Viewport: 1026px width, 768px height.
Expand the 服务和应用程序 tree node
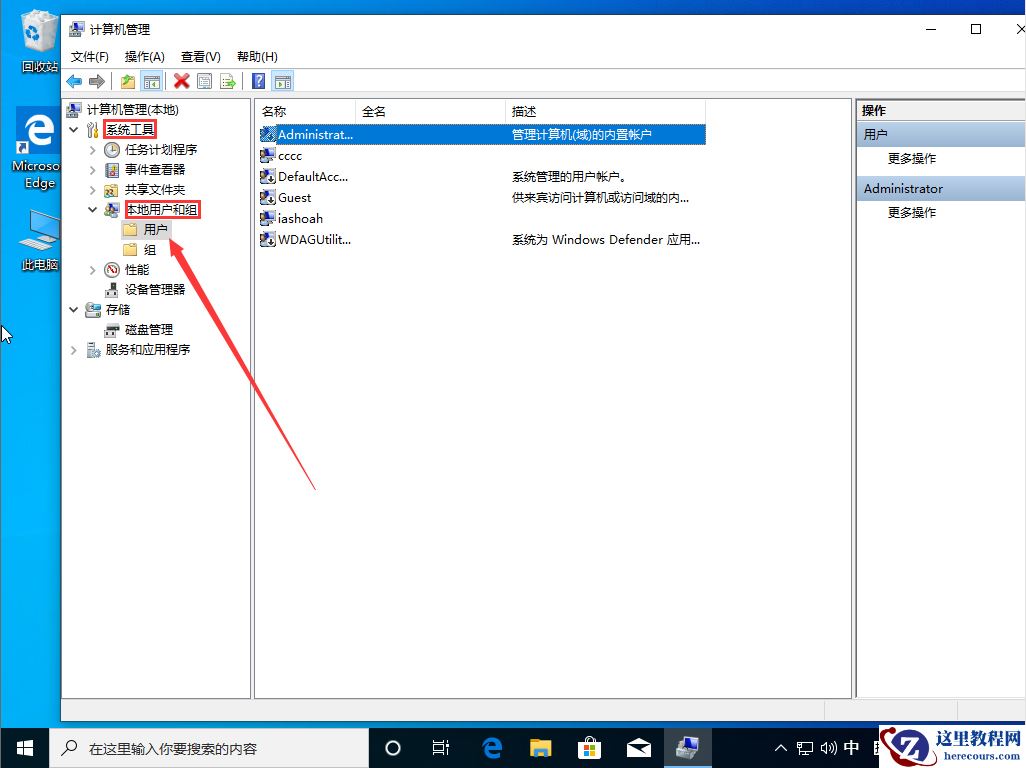point(73,349)
